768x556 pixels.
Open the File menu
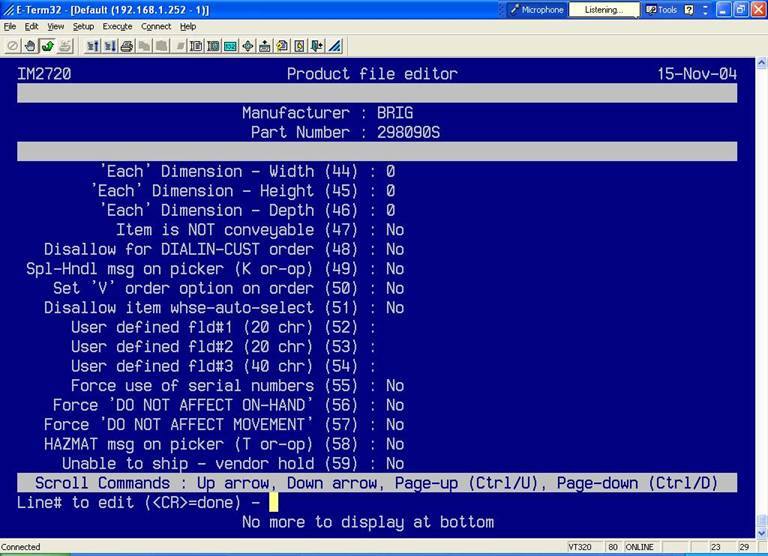[x=10, y=26]
